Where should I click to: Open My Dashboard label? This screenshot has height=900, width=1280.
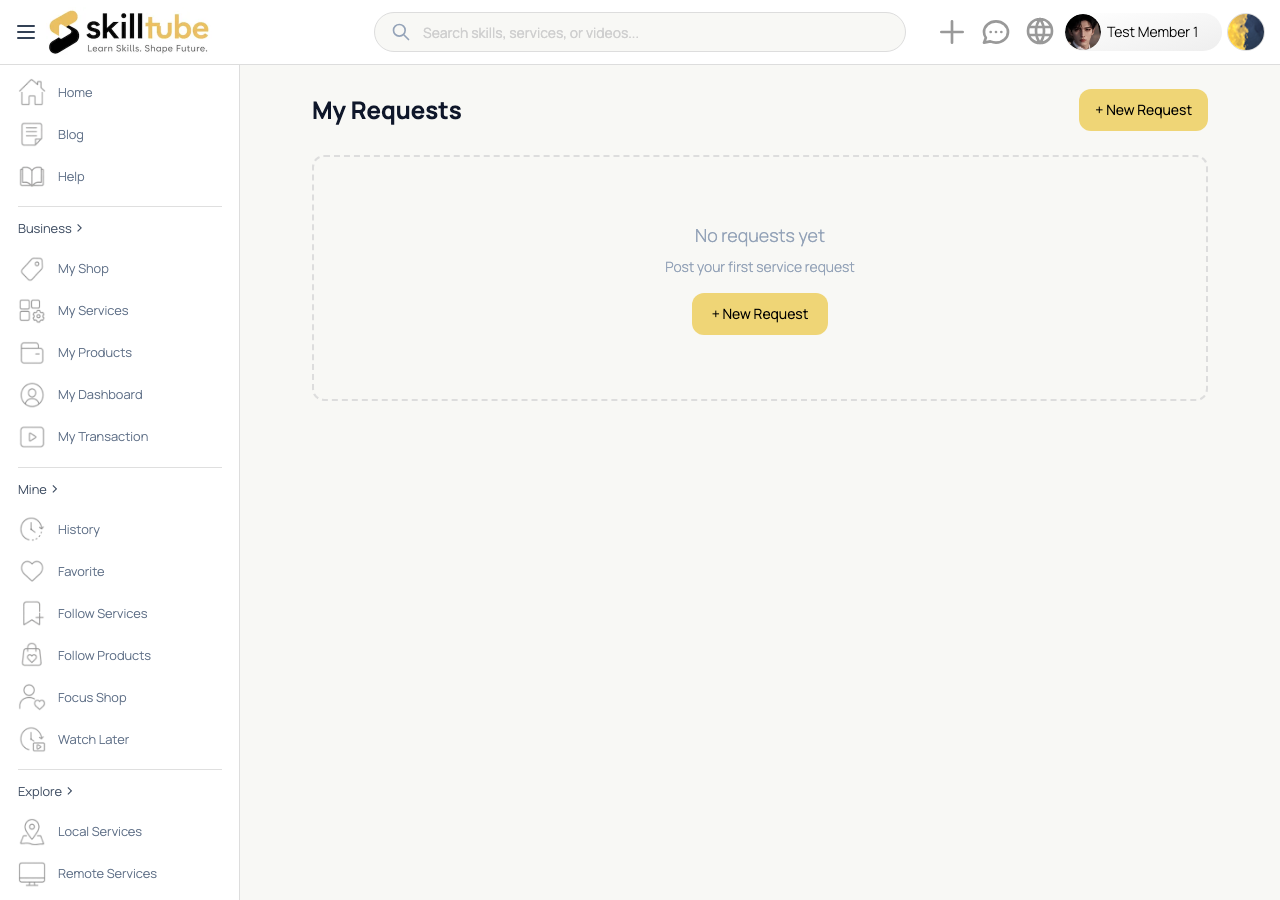[100, 394]
